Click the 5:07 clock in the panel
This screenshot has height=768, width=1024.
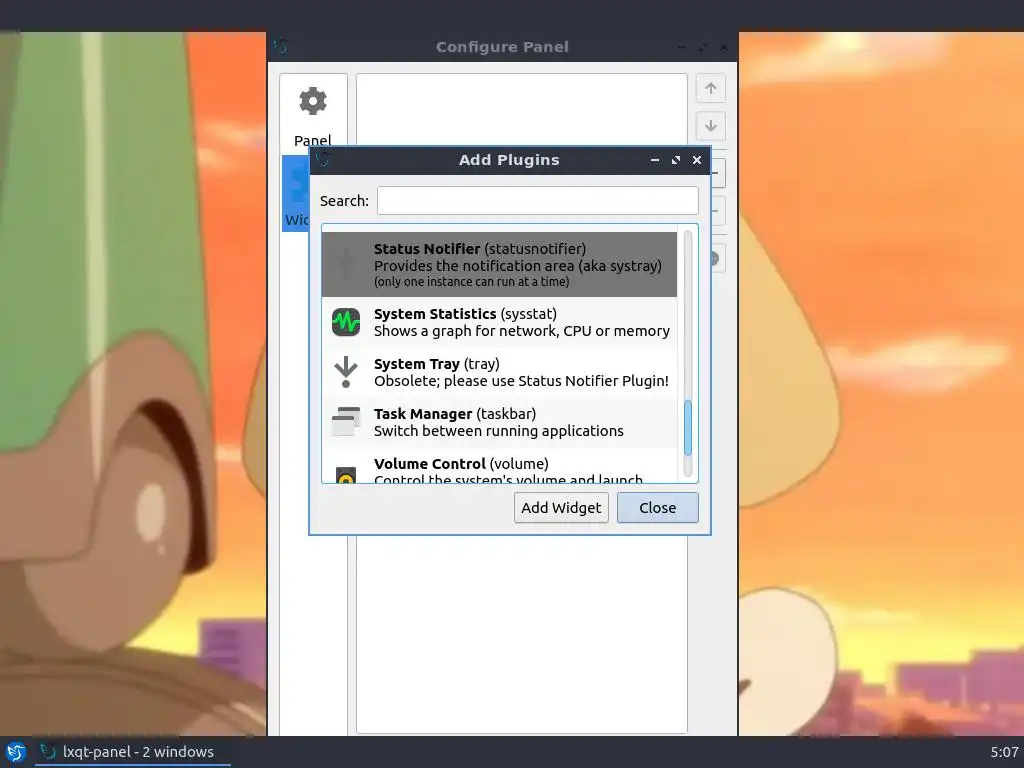pos(1004,752)
